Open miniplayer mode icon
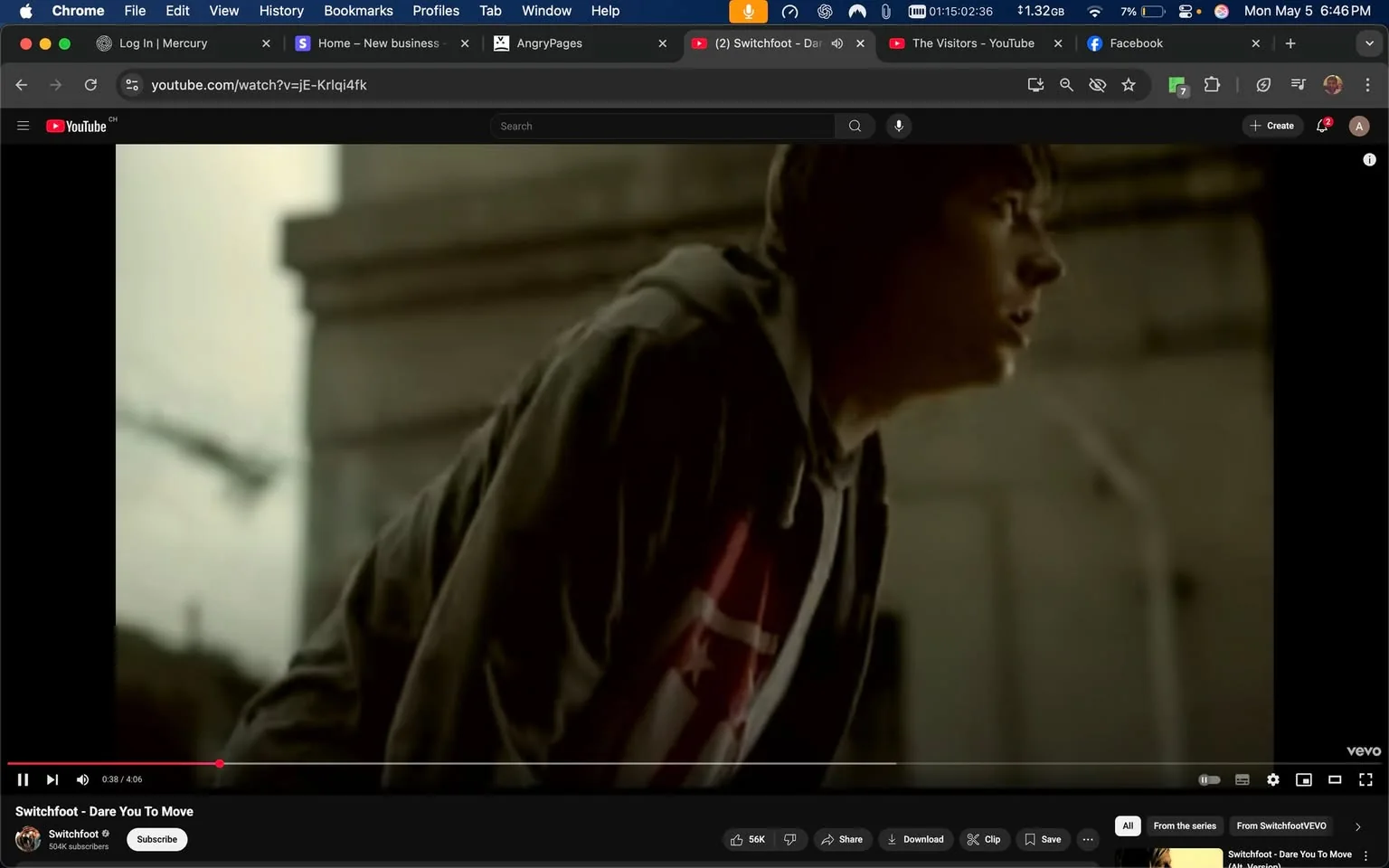This screenshot has width=1389, height=868. (1304, 779)
